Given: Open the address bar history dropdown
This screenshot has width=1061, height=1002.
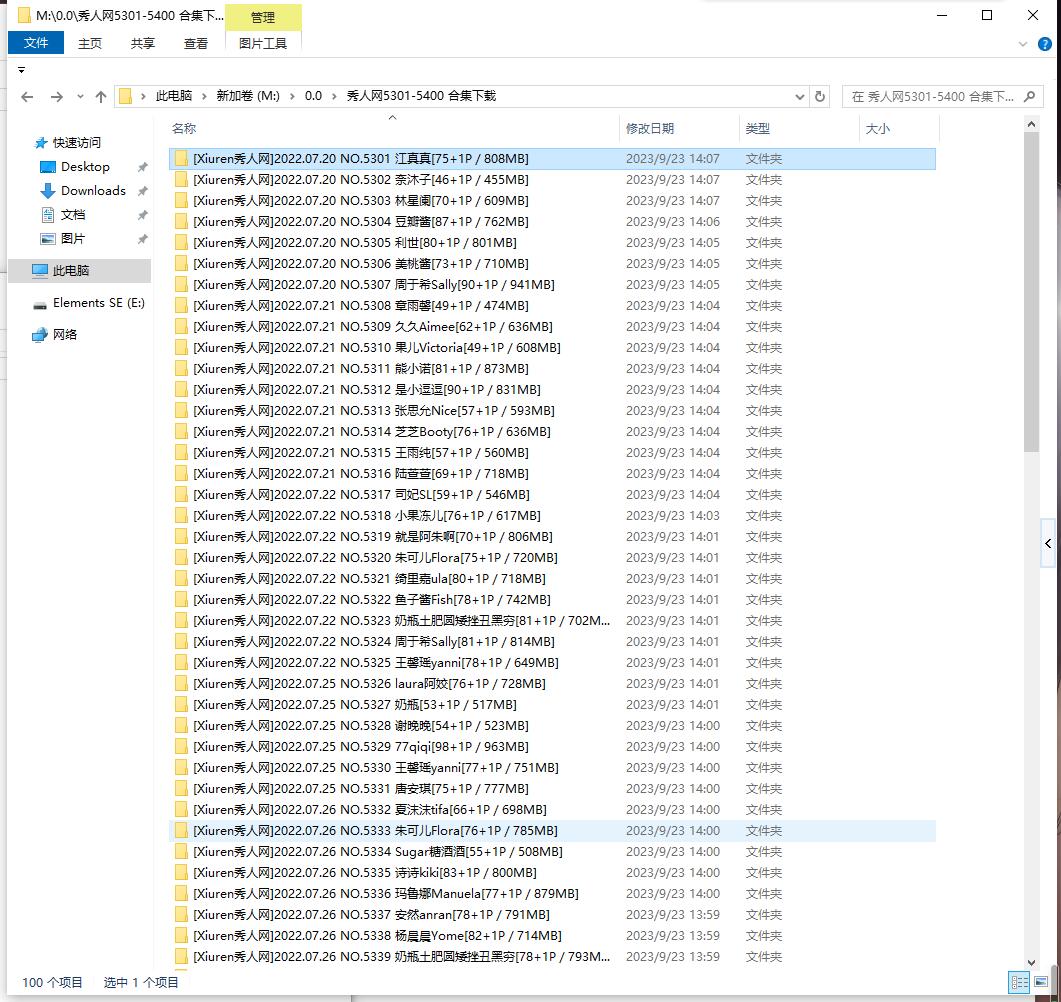Looking at the screenshot, I should [800, 97].
